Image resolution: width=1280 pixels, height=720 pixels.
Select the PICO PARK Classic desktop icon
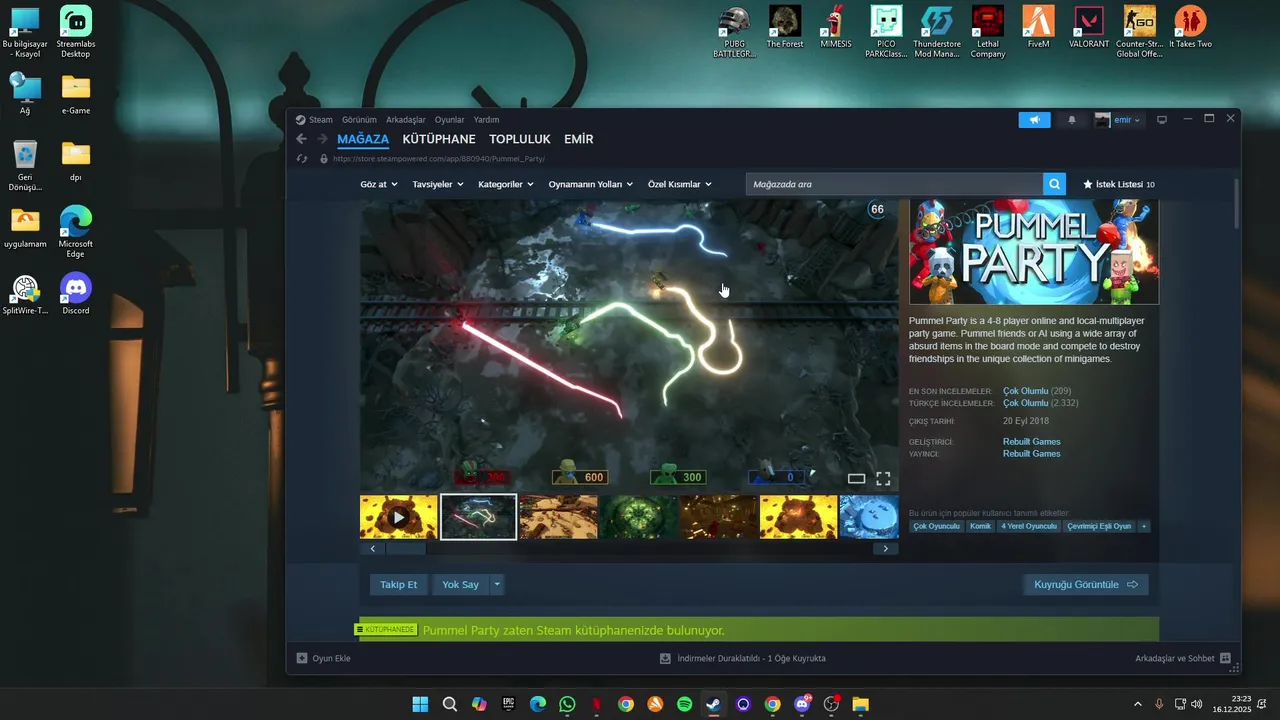(x=886, y=32)
